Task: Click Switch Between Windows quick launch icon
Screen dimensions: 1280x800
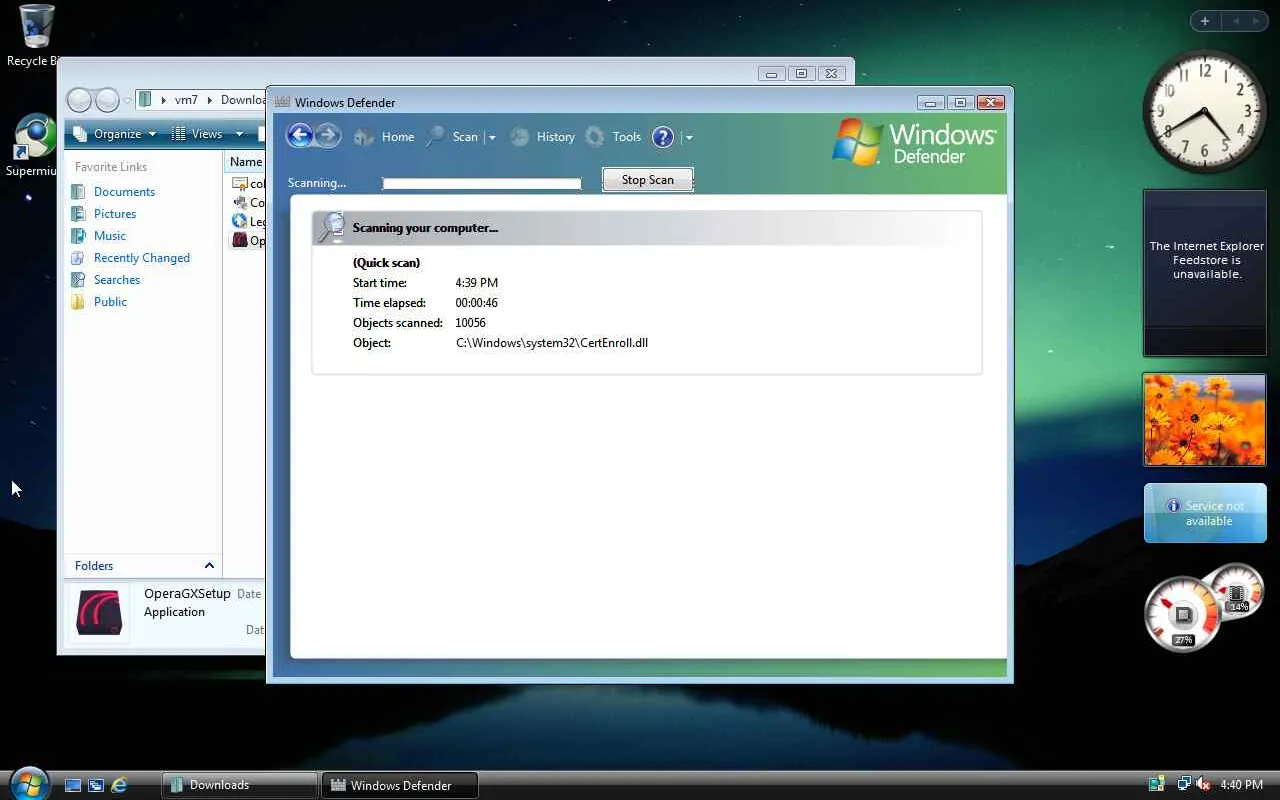Action: (x=96, y=785)
